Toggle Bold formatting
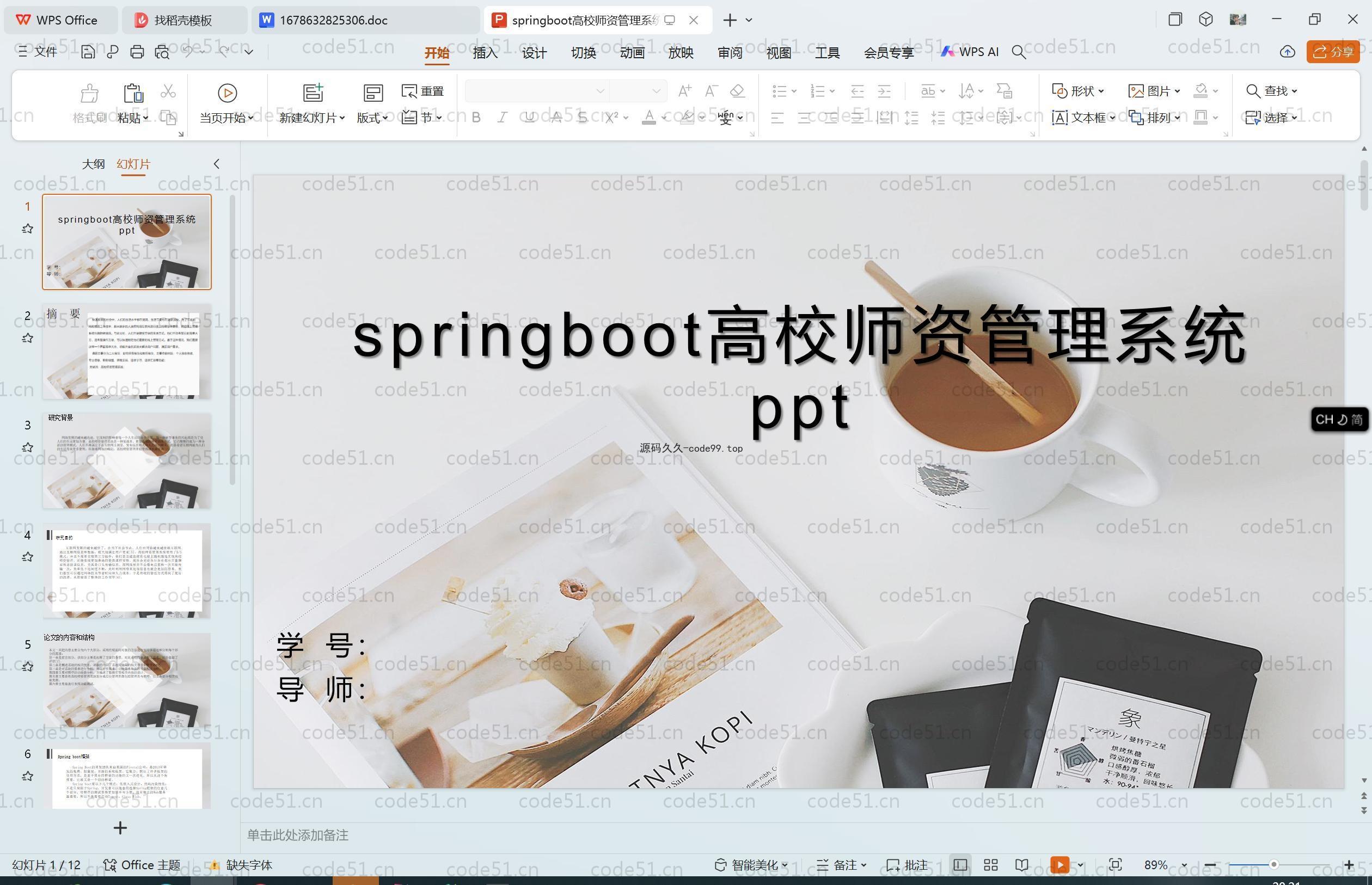Image resolution: width=1372 pixels, height=885 pixels. coord(476,118)
